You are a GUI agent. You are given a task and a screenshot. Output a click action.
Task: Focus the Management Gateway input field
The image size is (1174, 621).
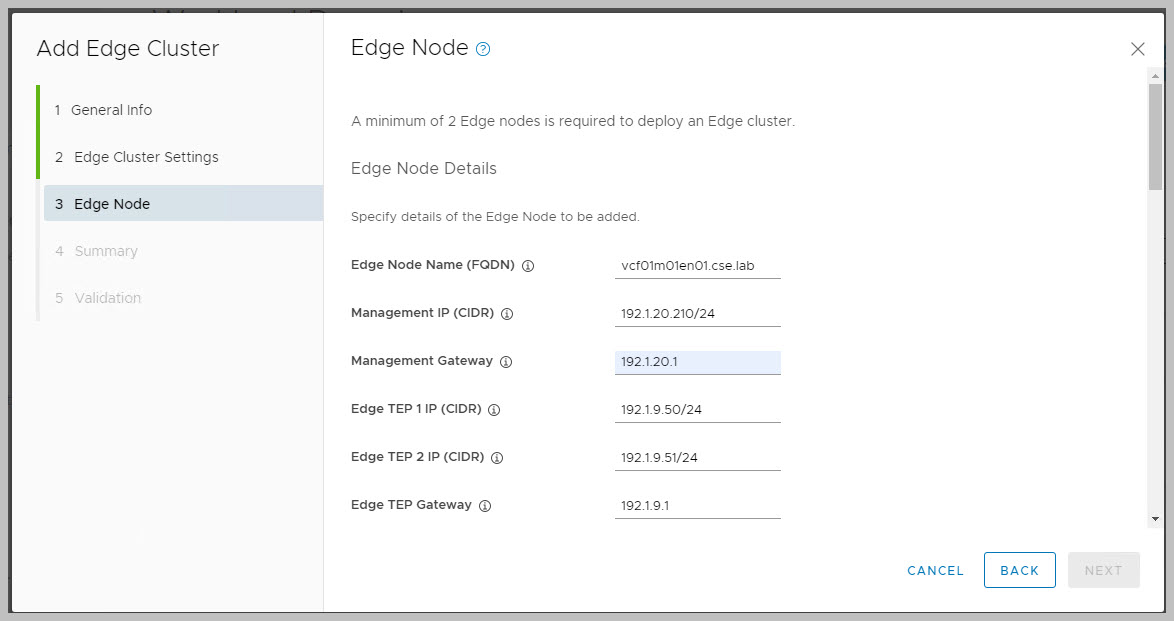(697, 361)
